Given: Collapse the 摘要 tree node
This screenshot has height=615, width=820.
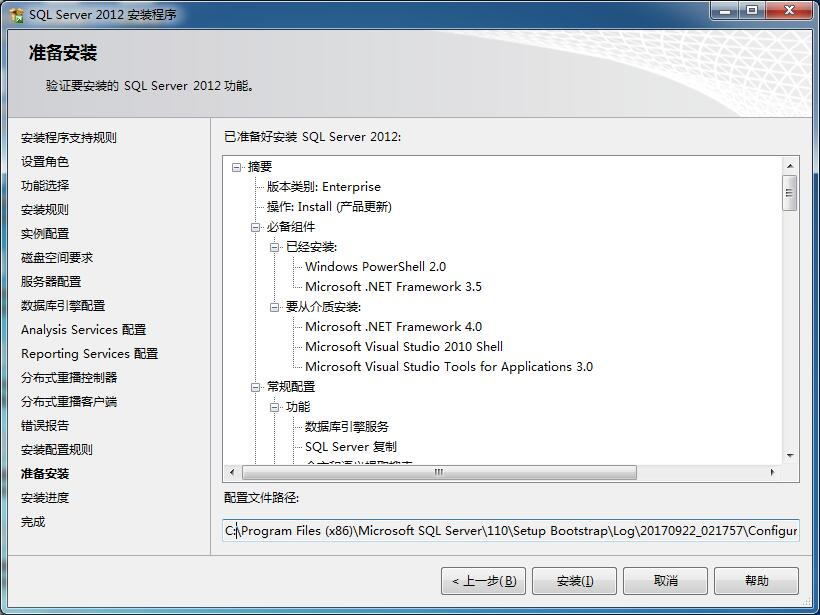Looking at the screenshot, I should [x=236, y=167].
